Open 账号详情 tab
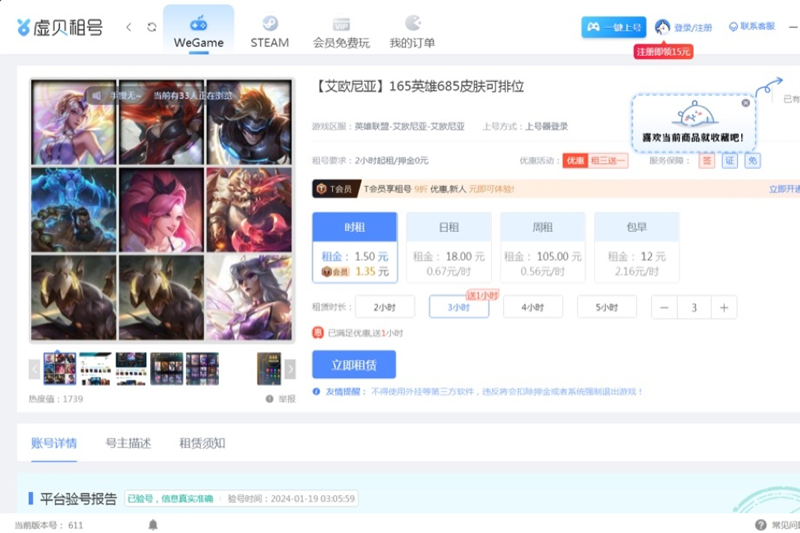Screen dimensions: 800x533 tap(54, 443)
